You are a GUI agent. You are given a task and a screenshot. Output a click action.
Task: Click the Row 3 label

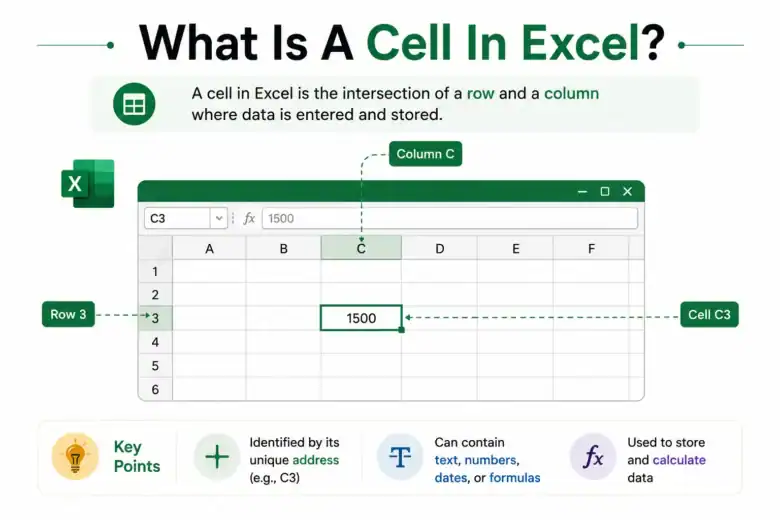(x=68, y=314)
